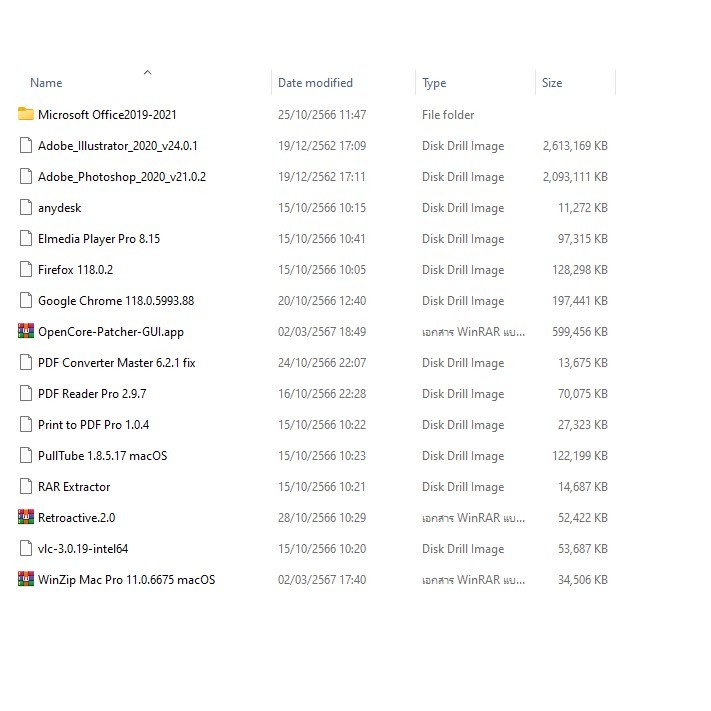Select Google Chrome 118.0.5993.88 file name
Viewport: 711px width, 711px height.
pyautogui.click(x=116, y=301)
